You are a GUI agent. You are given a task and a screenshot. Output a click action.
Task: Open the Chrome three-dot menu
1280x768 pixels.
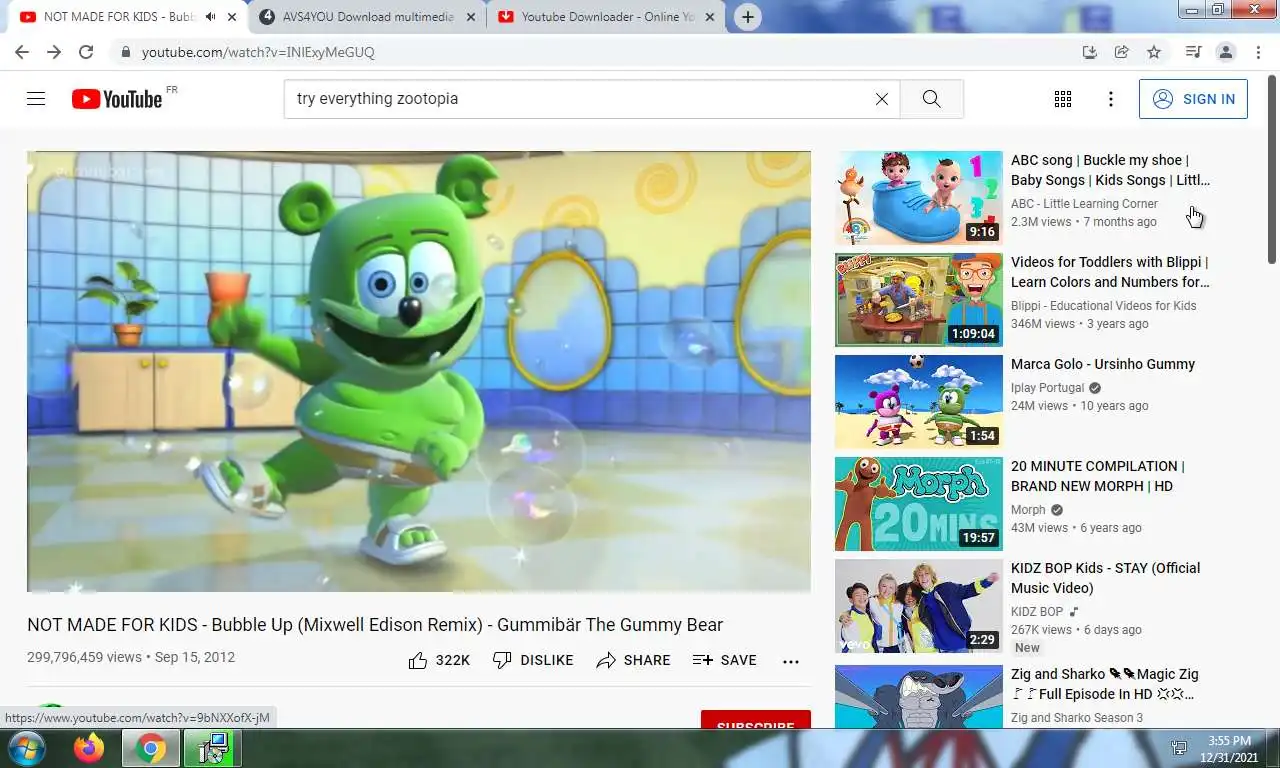coord(1257,52)
